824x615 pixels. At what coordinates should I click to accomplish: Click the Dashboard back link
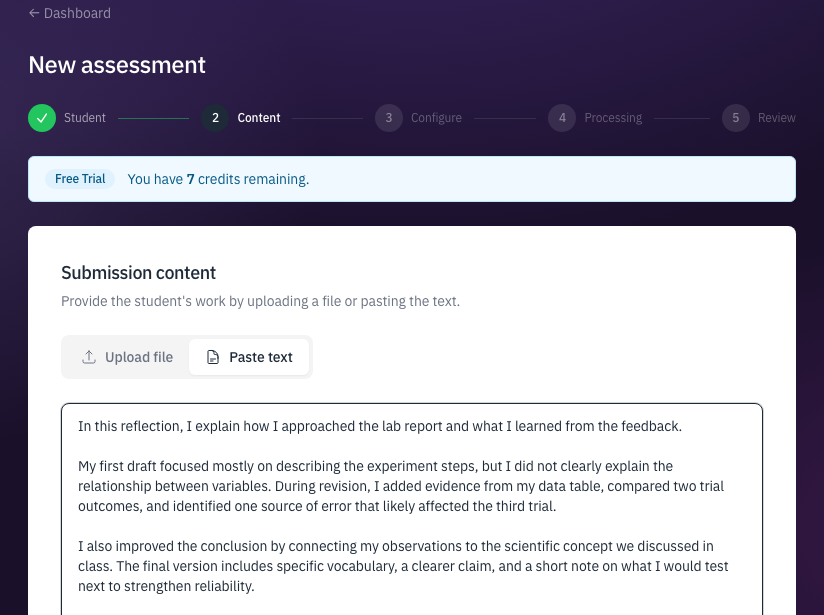tap(77, 13)
